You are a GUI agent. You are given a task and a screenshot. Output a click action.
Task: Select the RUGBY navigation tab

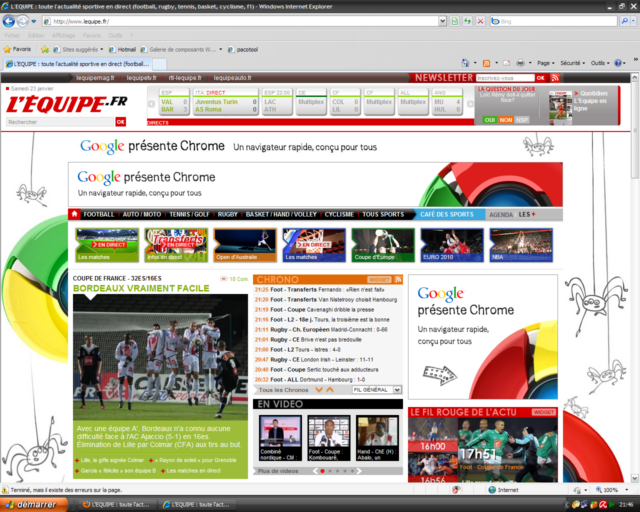pos(227,214)
